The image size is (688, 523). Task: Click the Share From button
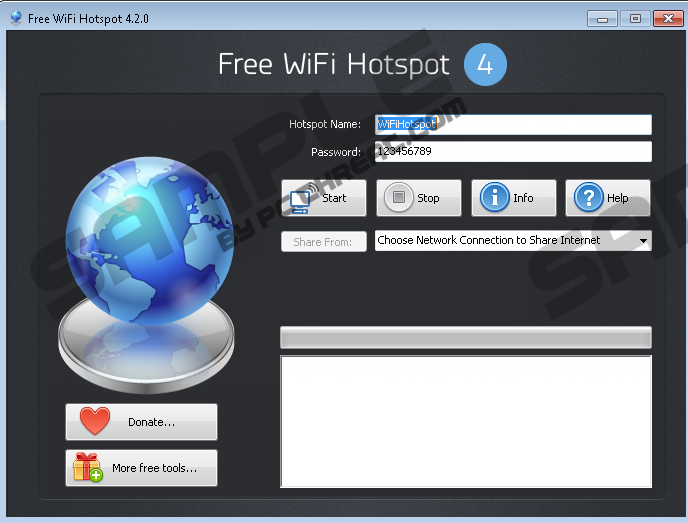click(324, 241)
